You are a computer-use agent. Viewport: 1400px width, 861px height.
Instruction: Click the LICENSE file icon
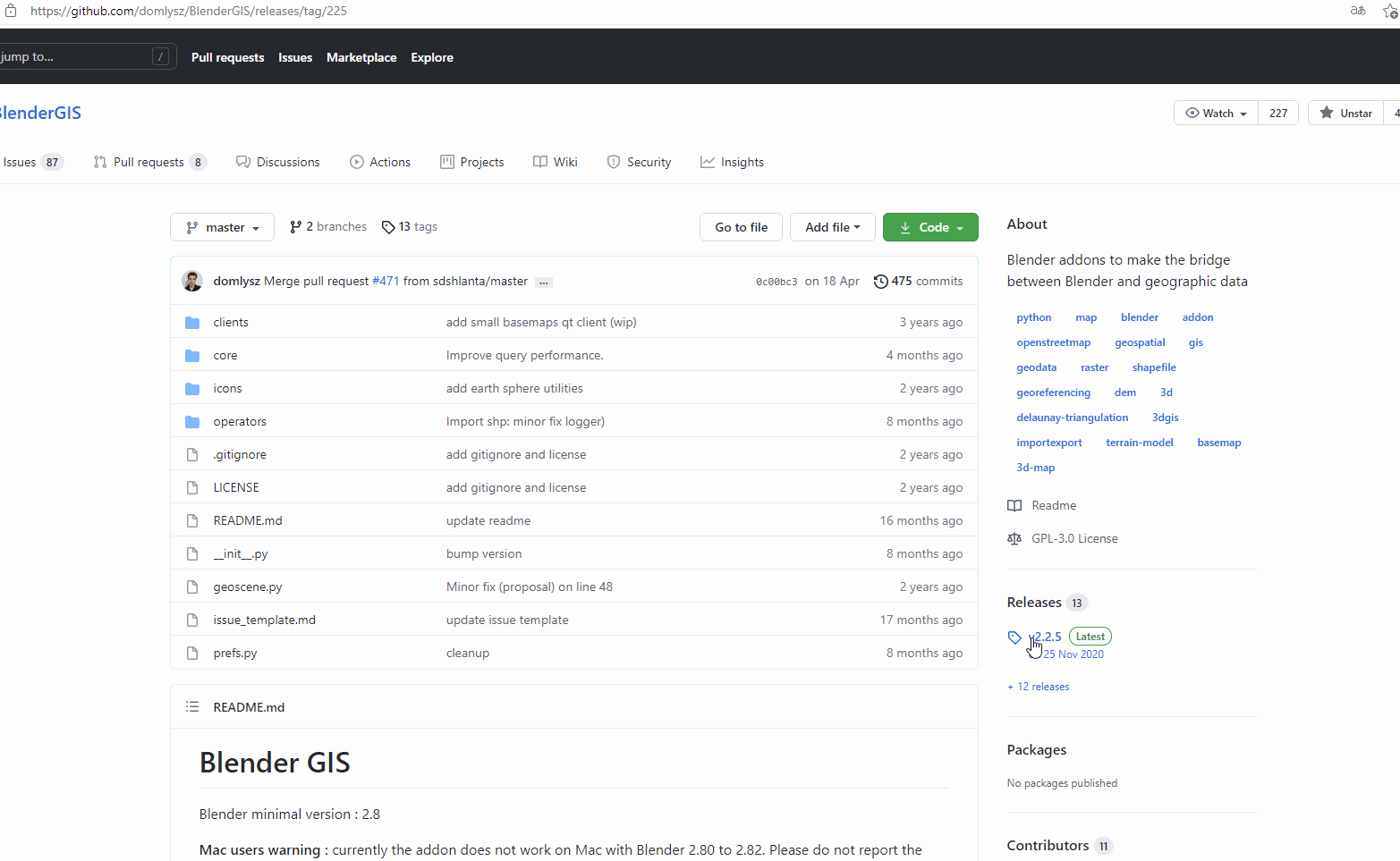pyautogui.click(x=192, y=487)
